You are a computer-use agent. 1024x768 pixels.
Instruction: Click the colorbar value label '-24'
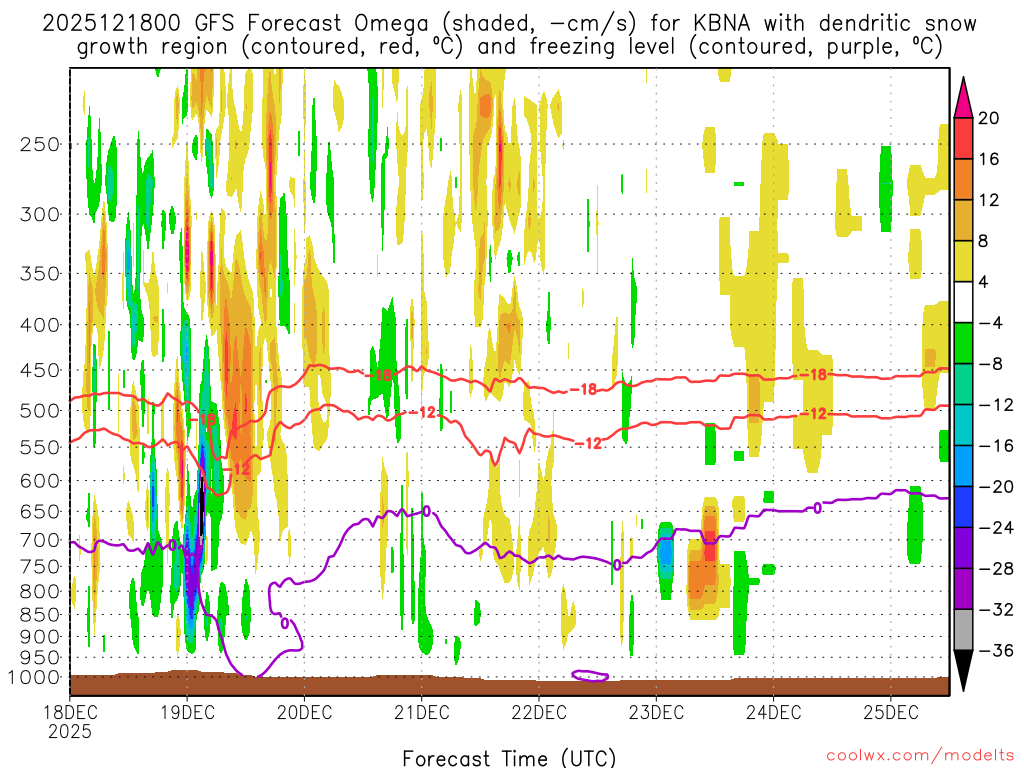tap(996, 528)
